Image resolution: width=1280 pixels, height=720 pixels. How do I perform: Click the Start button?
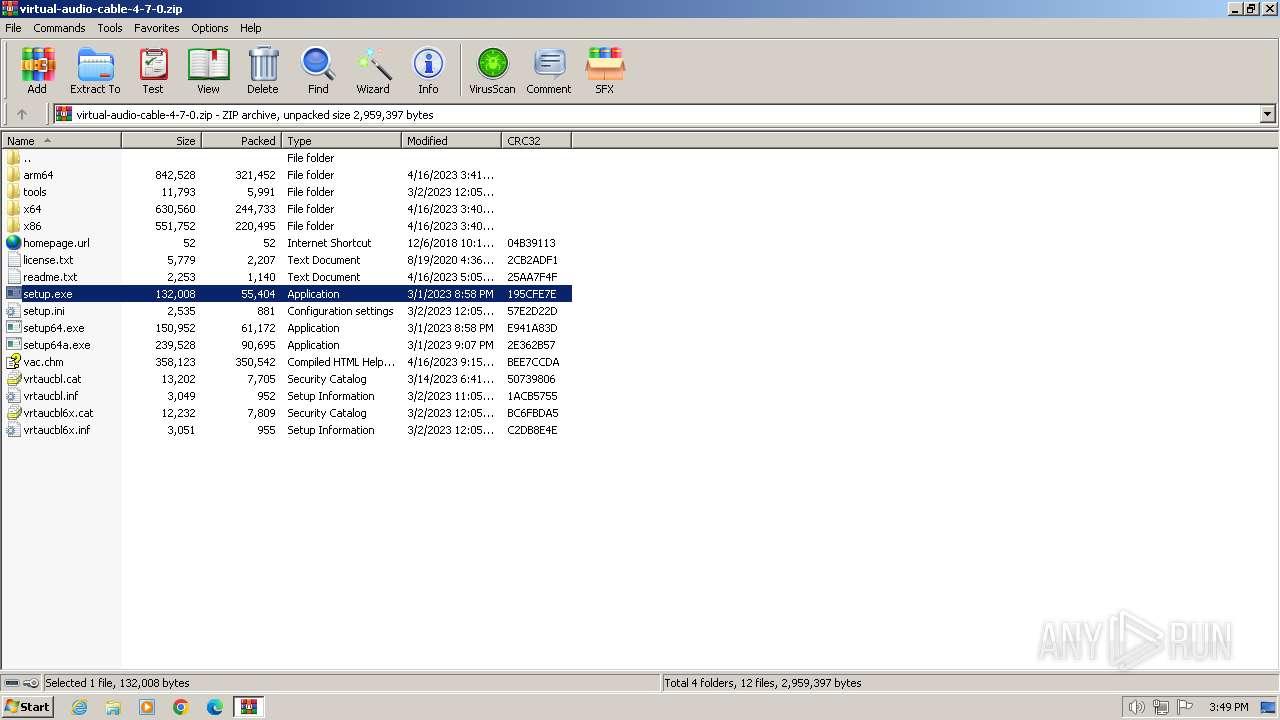[x=28, y=707]
